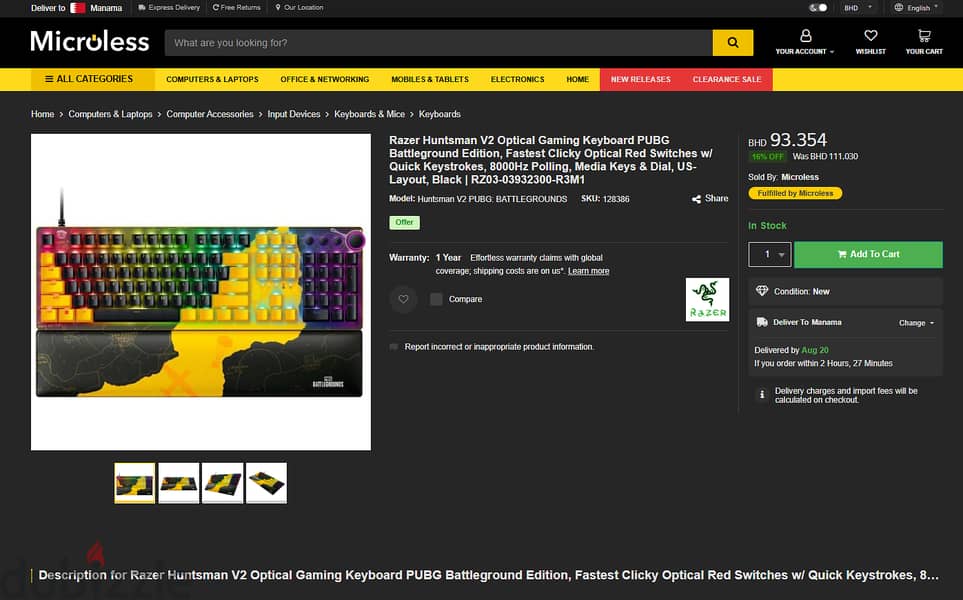Click the Our Location pin icon
This screenshot has height=600, width=963.
click(x=278, y=8)
